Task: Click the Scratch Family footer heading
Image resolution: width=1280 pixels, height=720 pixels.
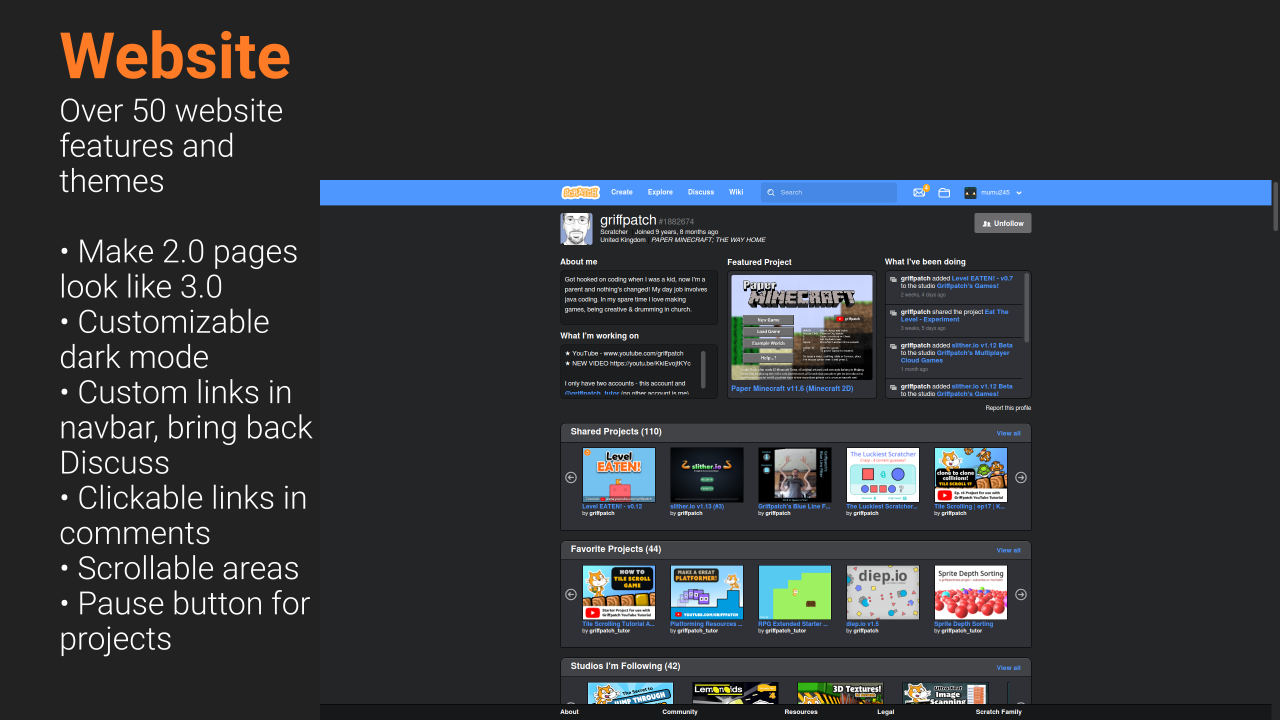Action: tap(999, 712)
